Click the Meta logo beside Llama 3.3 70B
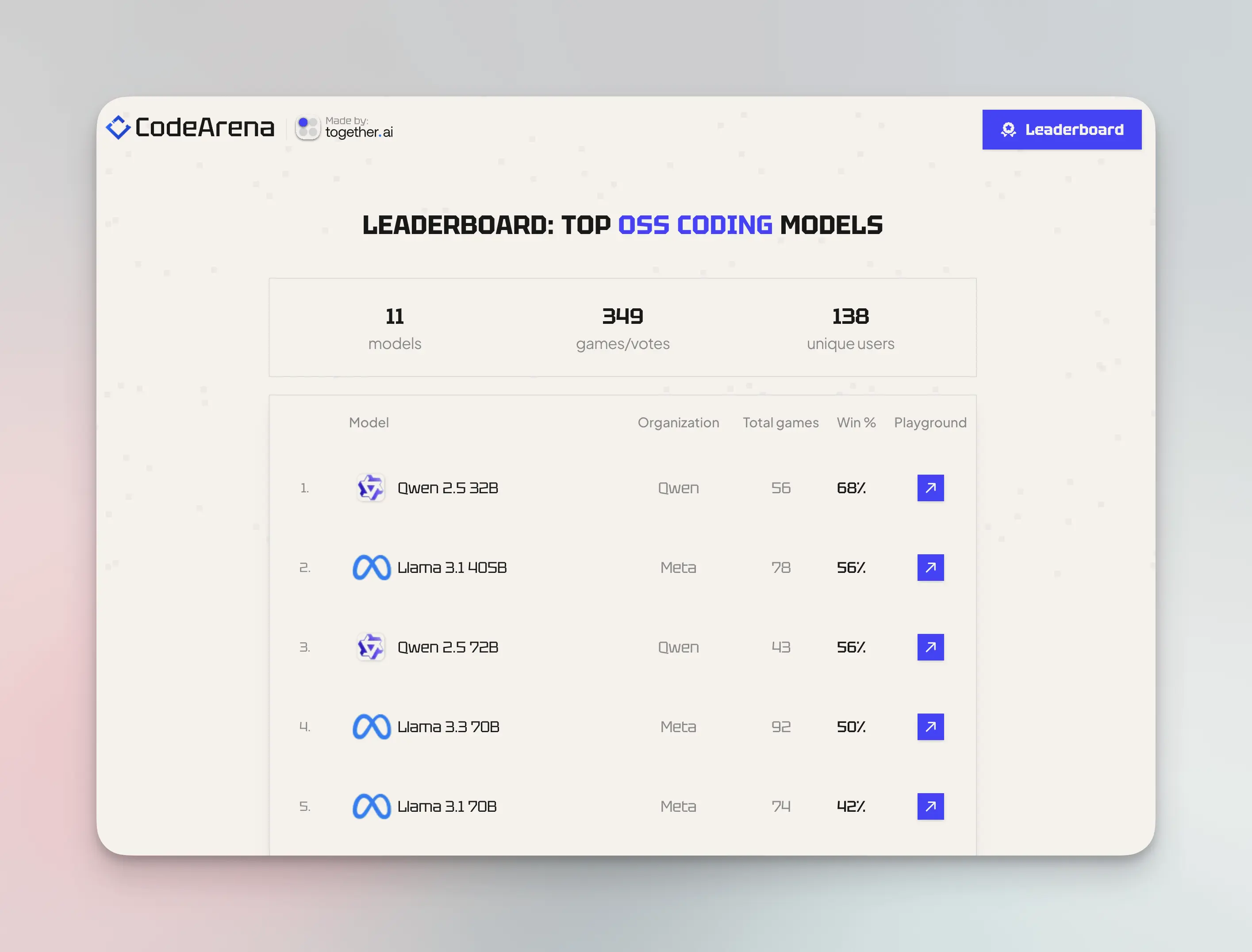The width and height of the screenshot is (1252, 952). [x=371, y=726]
